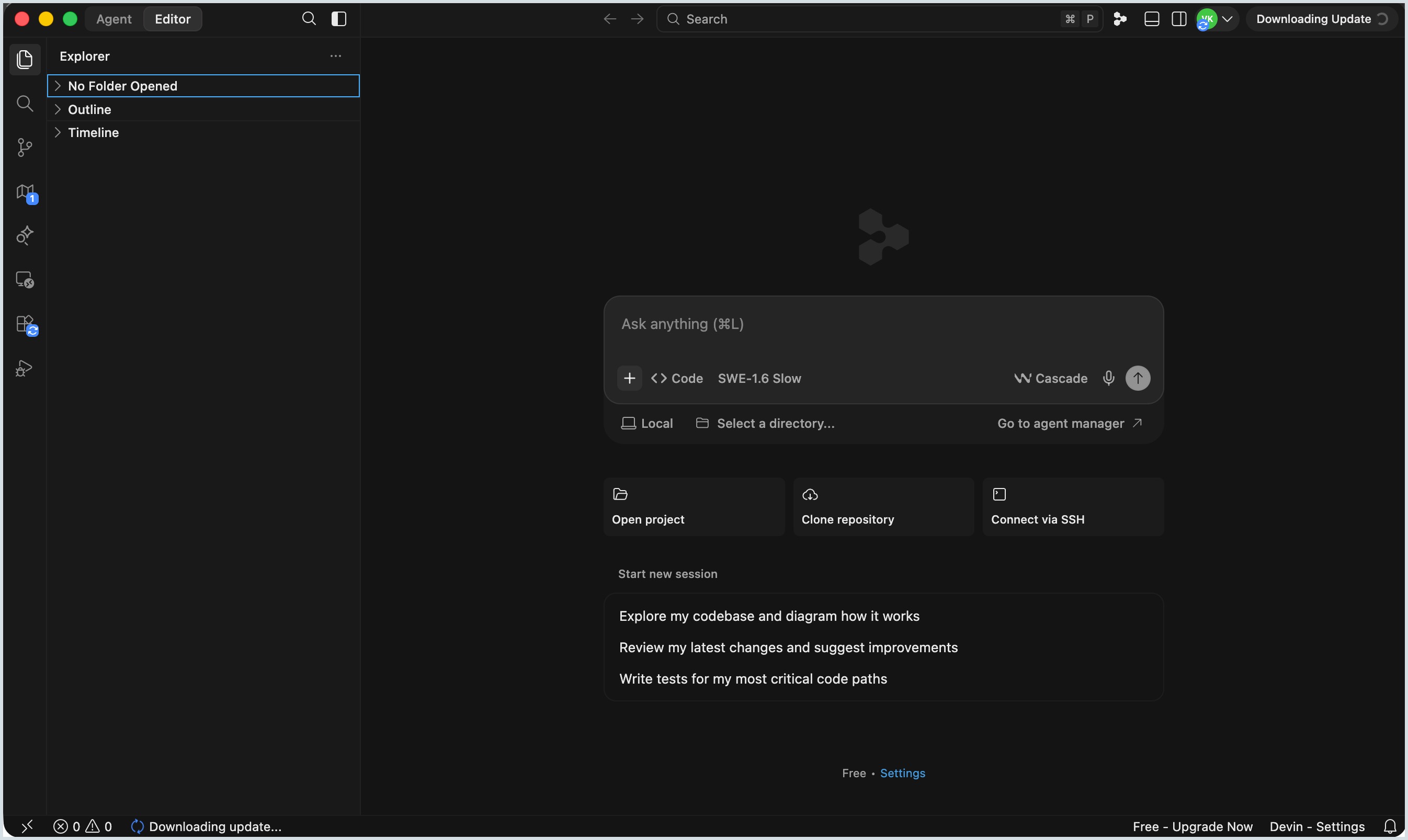
Task: Open the Run and Debug icon
Action: click(25, 369)
